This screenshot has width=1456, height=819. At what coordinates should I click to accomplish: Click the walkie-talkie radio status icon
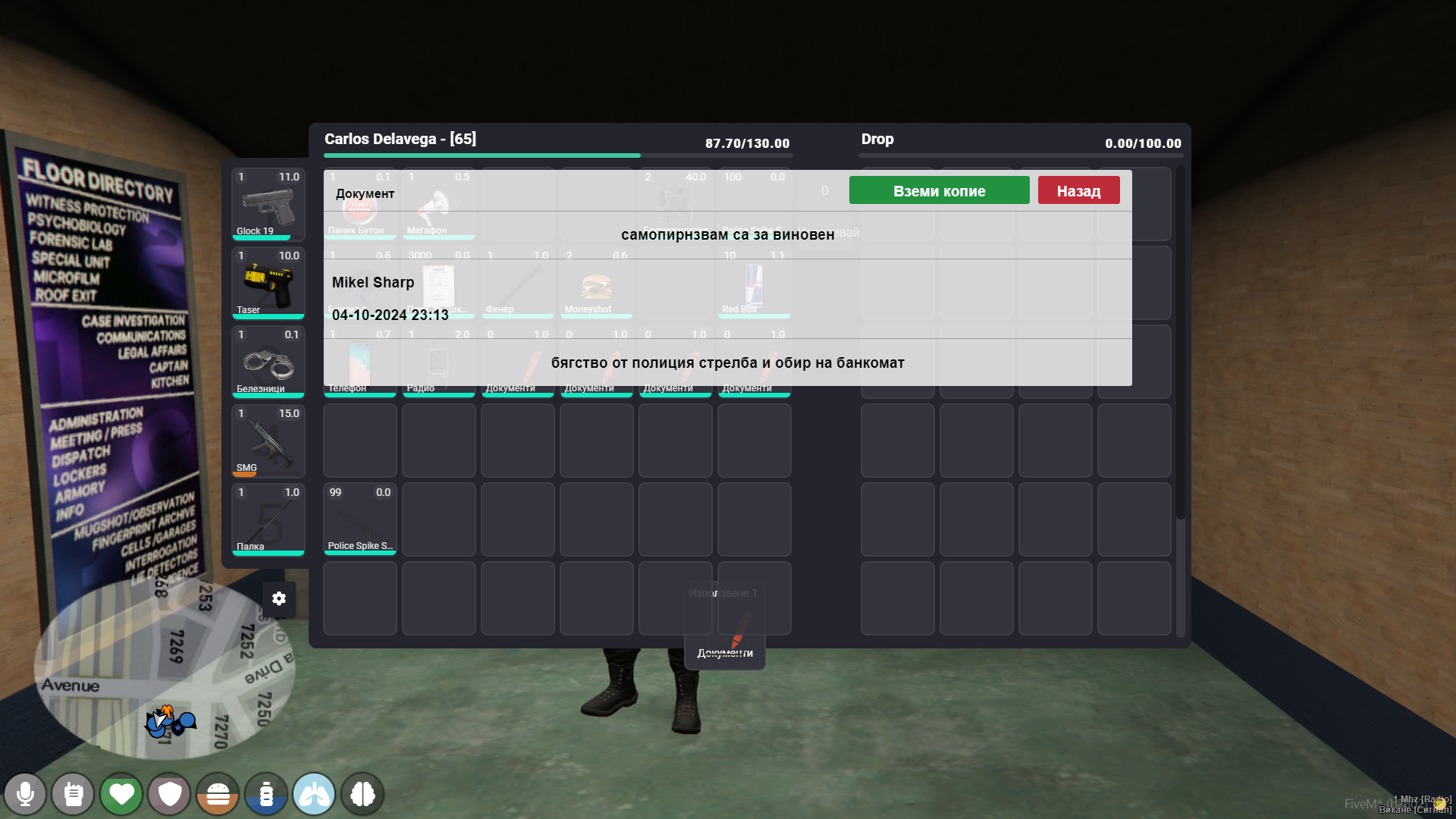[73, 794]
